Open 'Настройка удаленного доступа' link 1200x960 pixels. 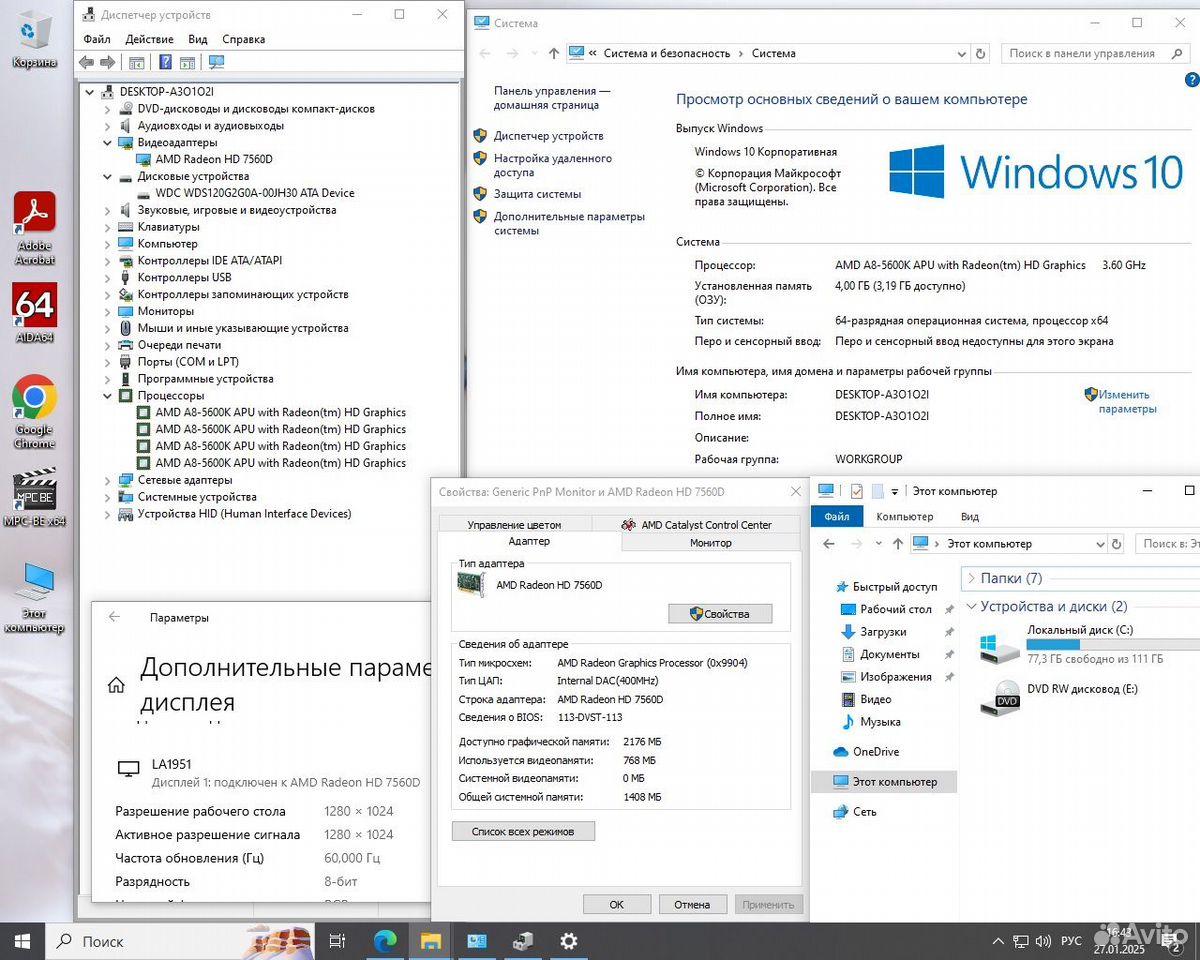click(553, 165)
